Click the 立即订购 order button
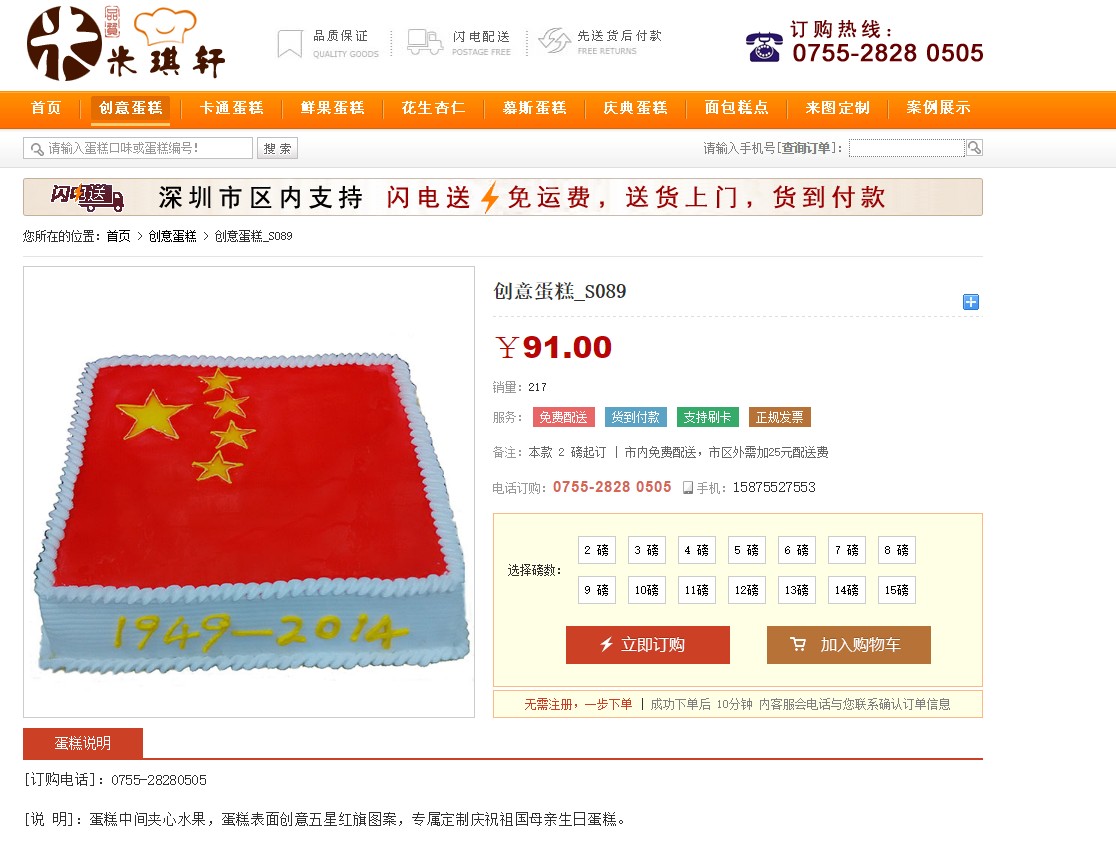1116x842 pixels. tap(648, 645)
